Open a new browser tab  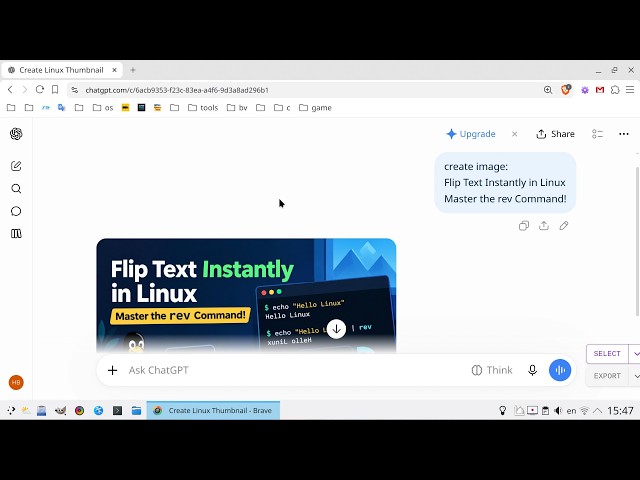(x=133, y=70)
